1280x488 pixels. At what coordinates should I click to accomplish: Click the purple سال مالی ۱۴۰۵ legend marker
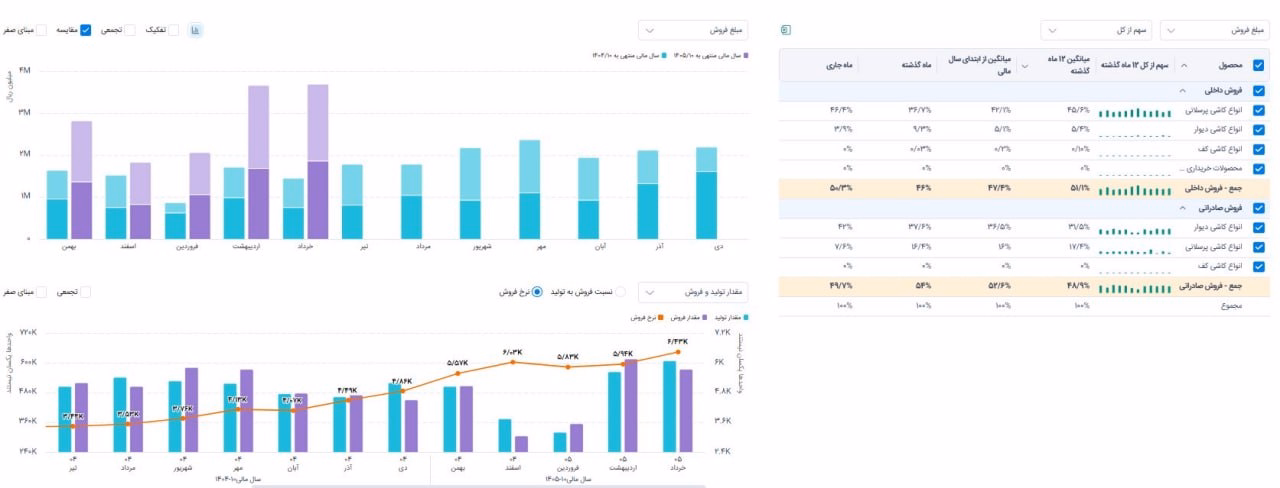pyautogui.click(x=747, y=57)
